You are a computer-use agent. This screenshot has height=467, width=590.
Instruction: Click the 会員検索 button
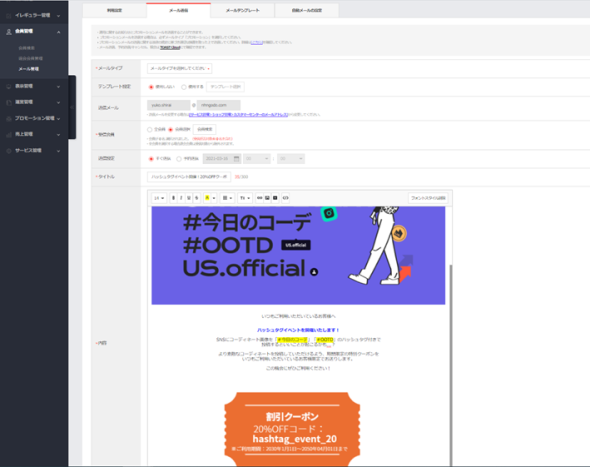pos(205,129)
